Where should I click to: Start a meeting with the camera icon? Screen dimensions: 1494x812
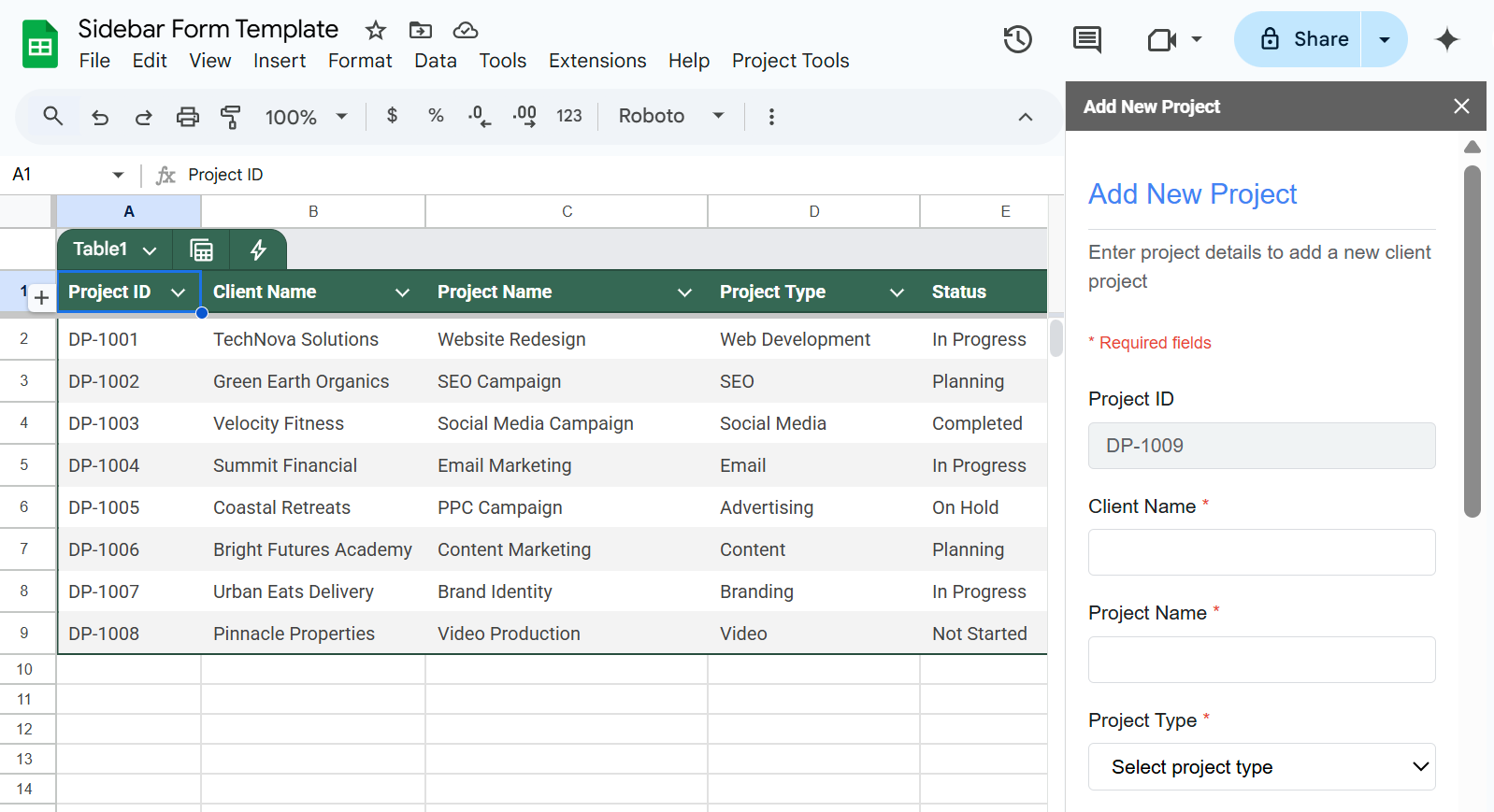[1161, 39]
